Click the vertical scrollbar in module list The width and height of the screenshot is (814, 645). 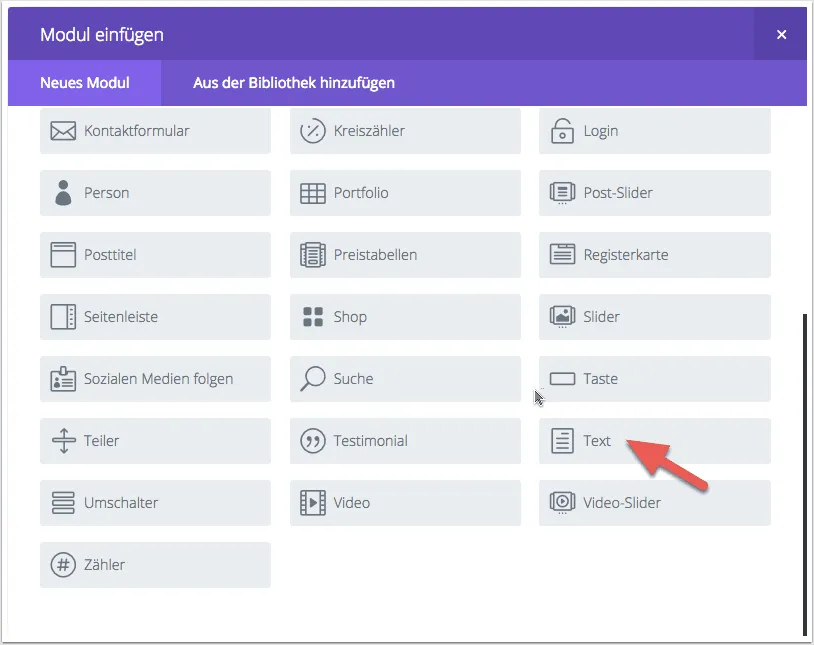tap(805, 475)
